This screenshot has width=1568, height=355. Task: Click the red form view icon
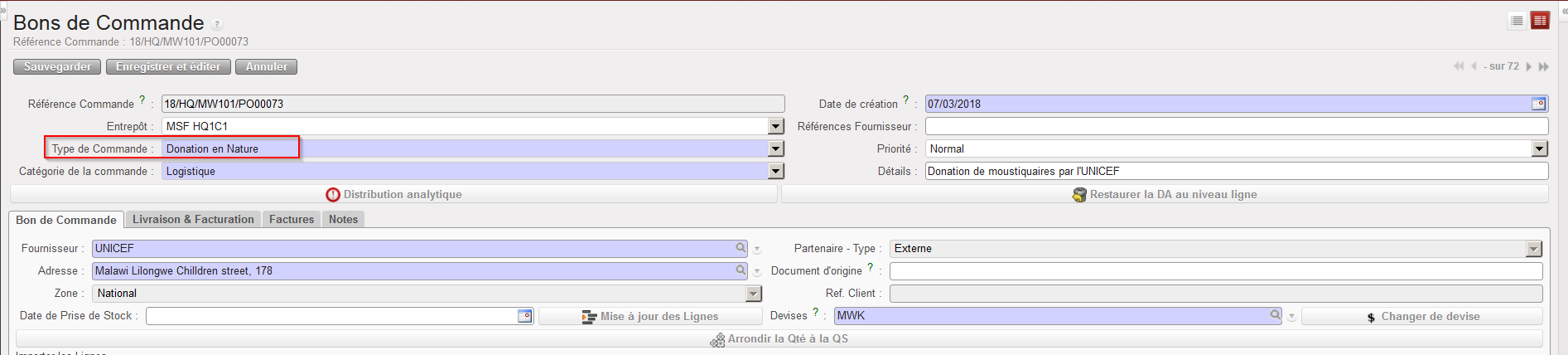[x=1540, y=21]
